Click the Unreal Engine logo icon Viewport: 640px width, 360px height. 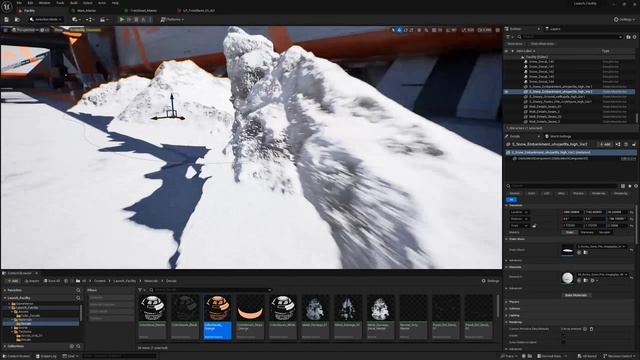click(7, 6)
